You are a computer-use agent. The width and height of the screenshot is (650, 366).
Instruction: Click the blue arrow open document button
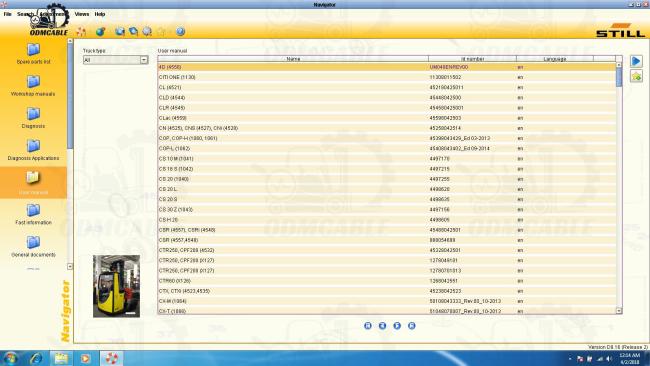636,61
